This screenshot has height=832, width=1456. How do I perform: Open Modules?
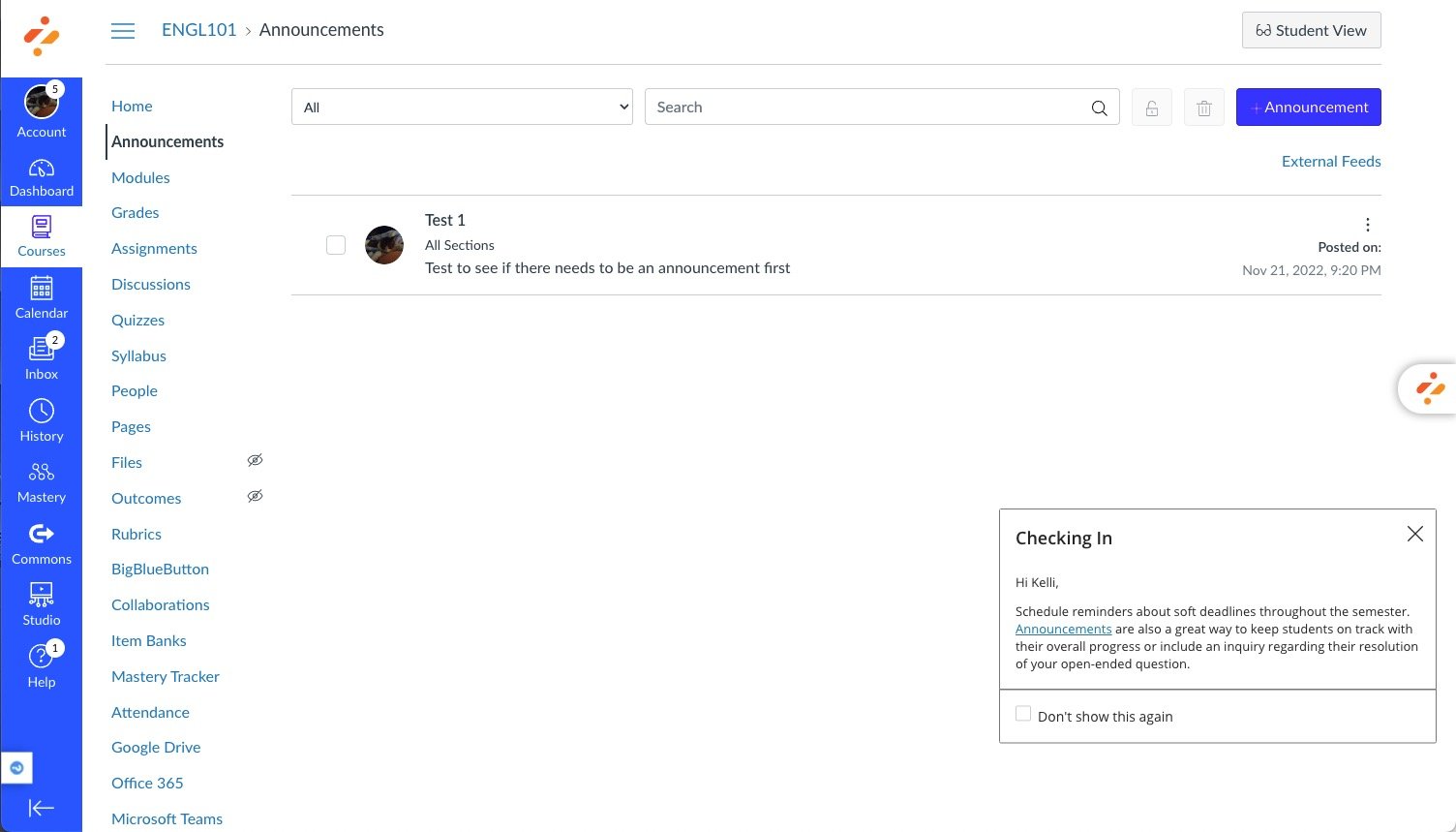[x=140, y=178]
